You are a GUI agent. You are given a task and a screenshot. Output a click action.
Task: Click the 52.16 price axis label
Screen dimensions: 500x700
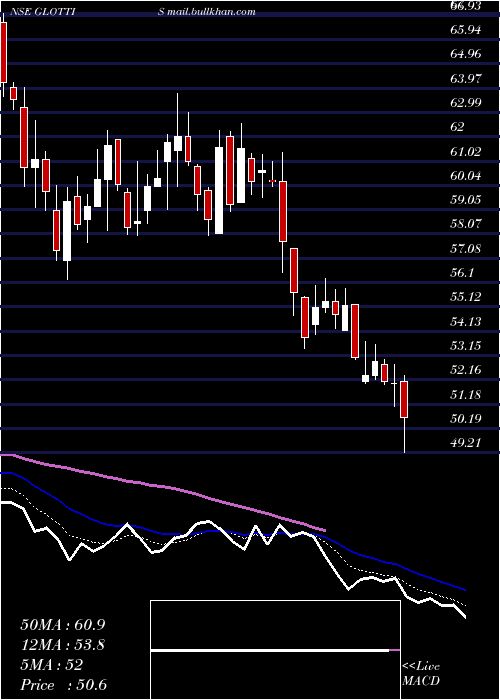(466, 370)
